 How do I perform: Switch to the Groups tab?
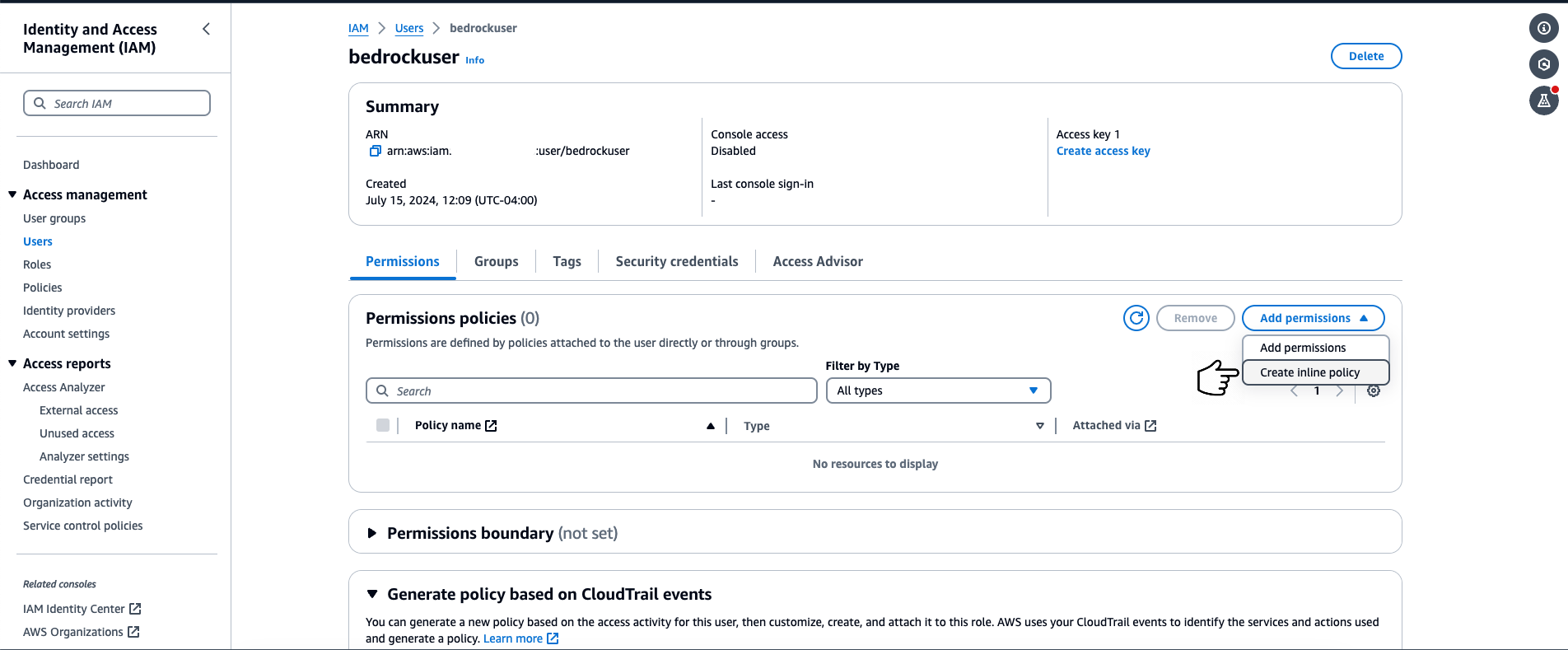(497, 261)
